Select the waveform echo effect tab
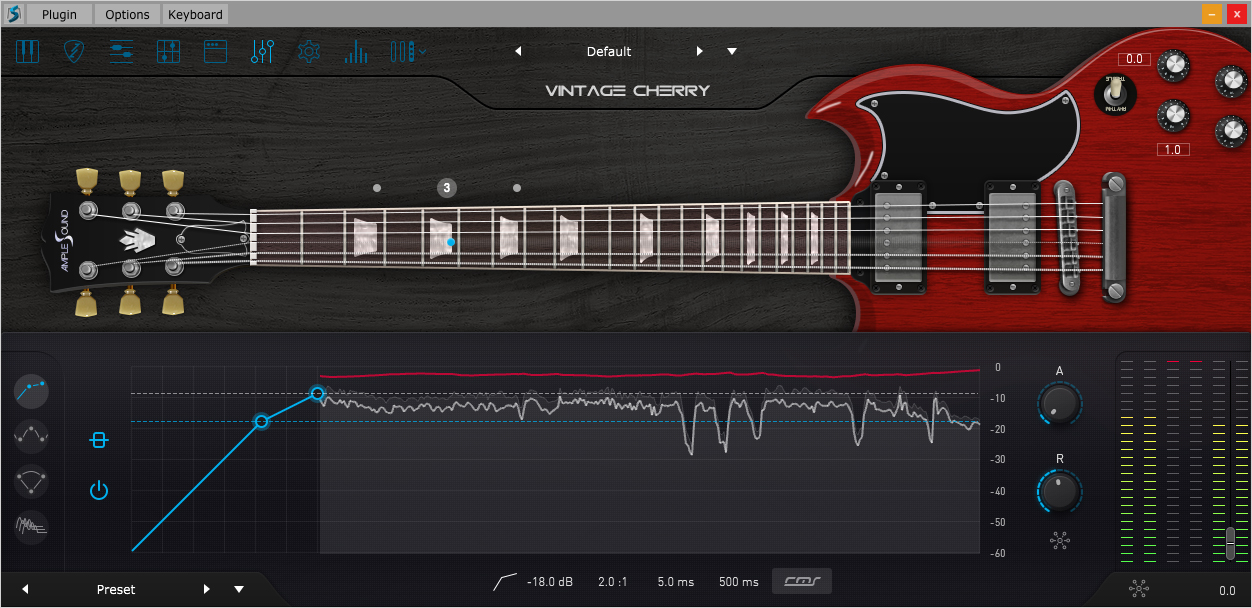The height and width of the screenshot is (608, 1252). click(x=32, y=525)
